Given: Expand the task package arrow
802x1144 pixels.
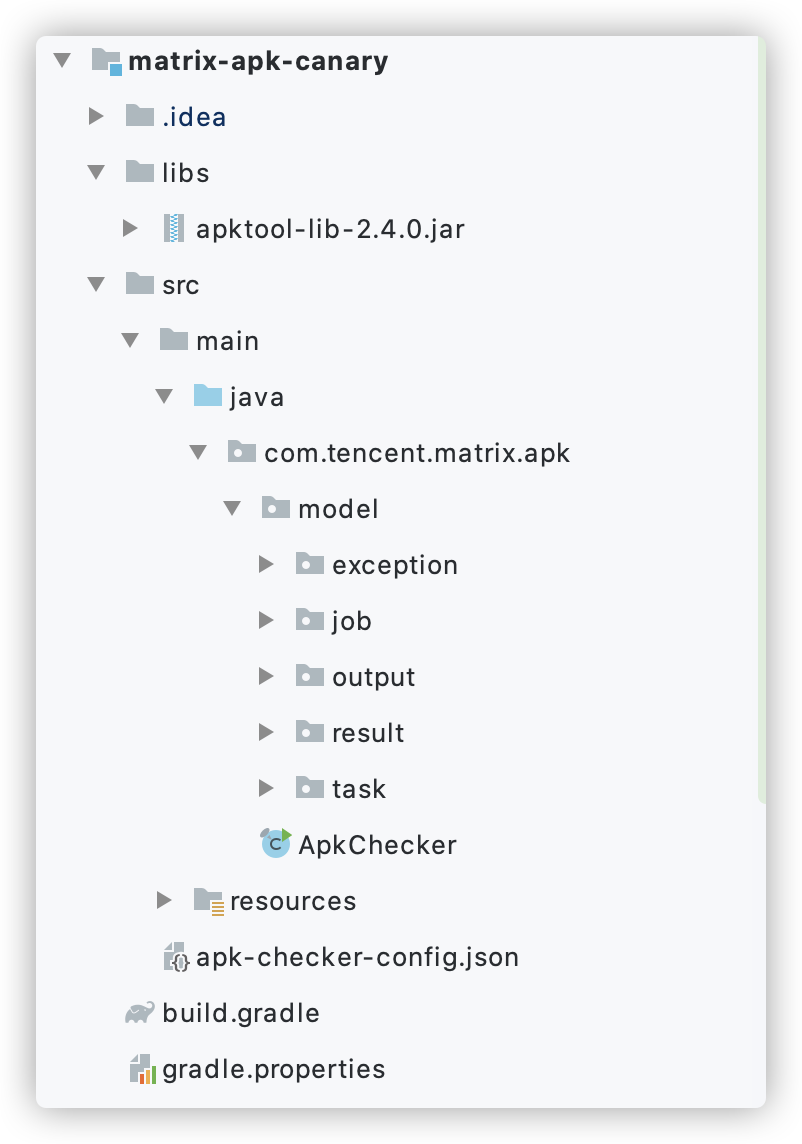Looking at the screenshot, I should [266, 788].
